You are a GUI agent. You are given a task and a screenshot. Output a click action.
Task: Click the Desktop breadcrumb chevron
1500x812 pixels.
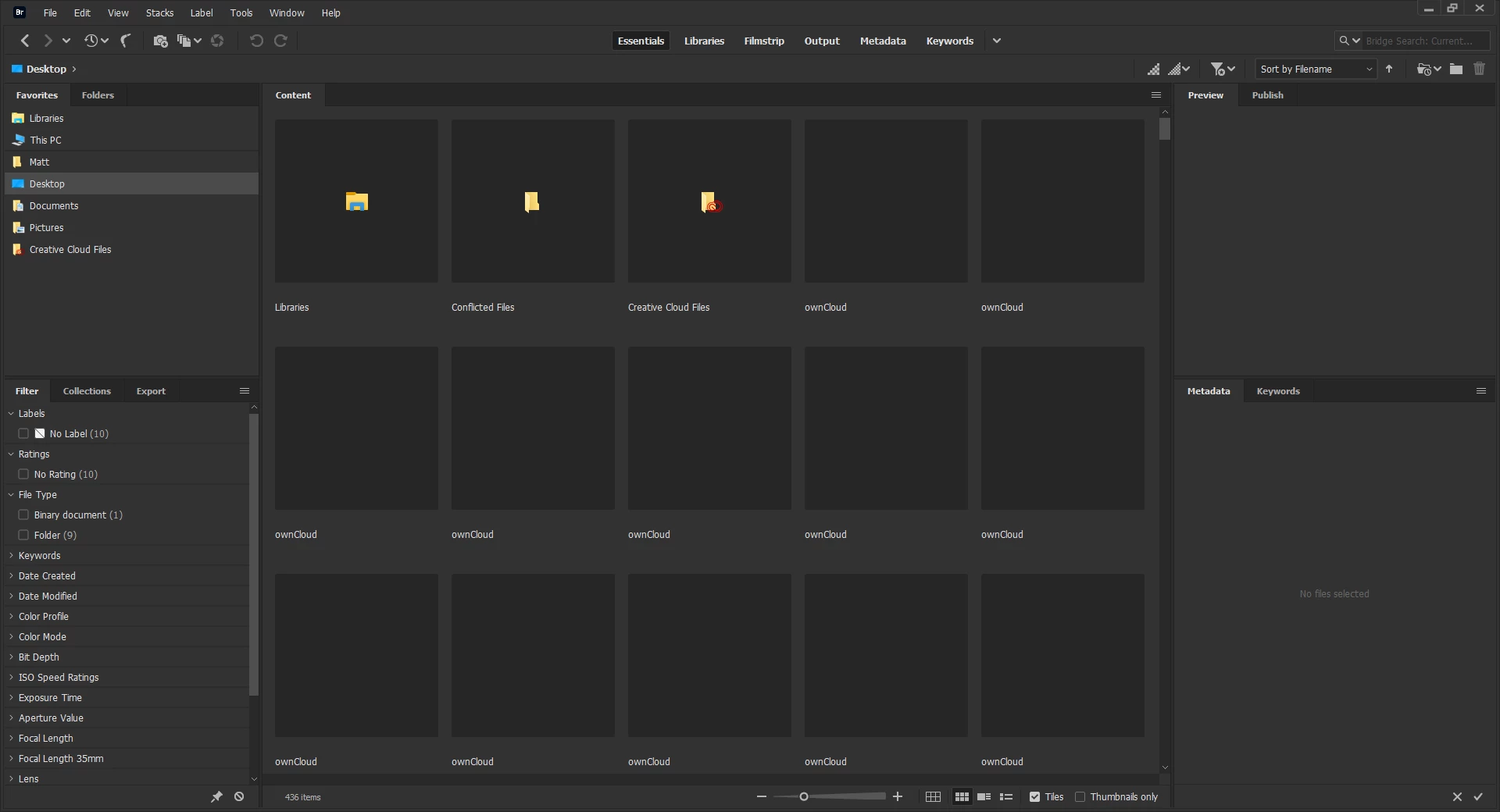pyautogui.click(x=74, y=69)
